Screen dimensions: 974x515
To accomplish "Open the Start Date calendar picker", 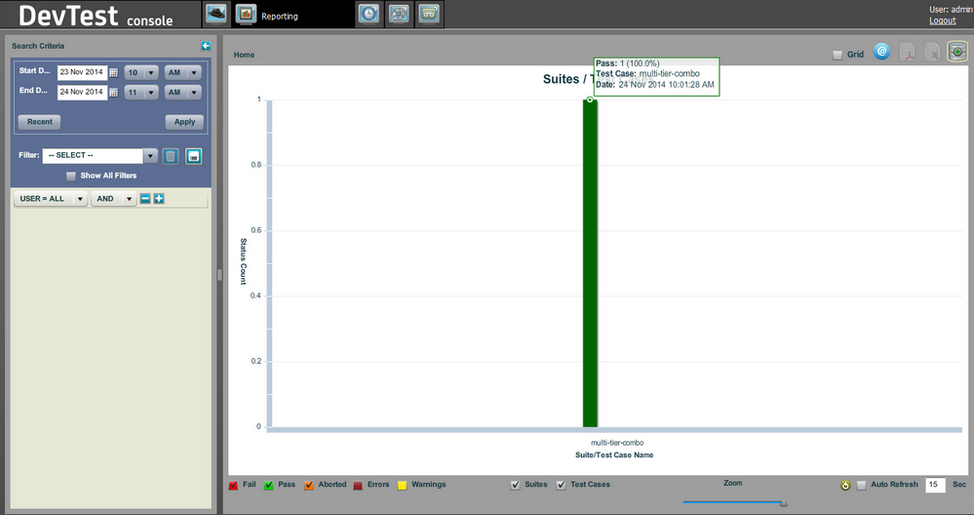I will 114,73.
